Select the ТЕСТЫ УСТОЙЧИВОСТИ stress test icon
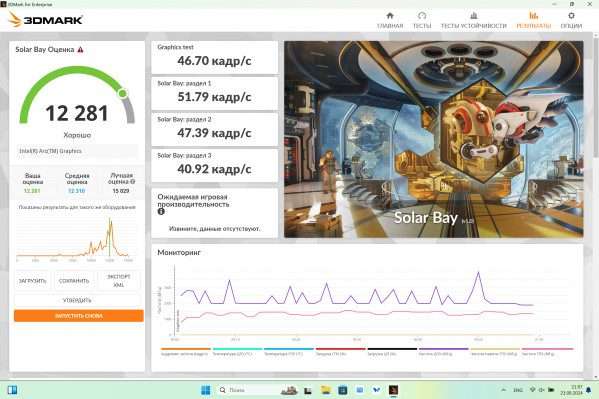Screen dimensions: 599x399 (x=474, y=16)
